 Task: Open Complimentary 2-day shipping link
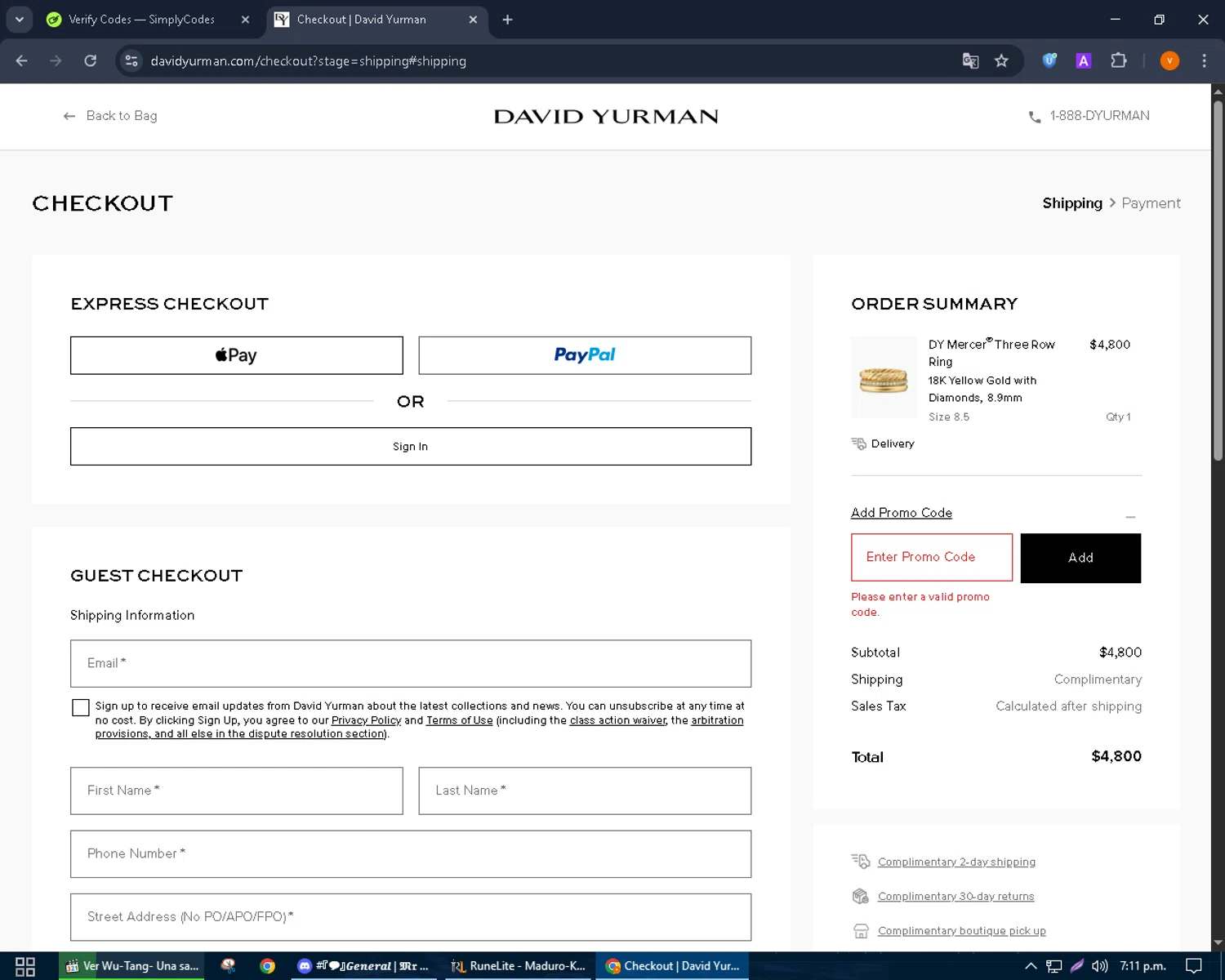956,862
